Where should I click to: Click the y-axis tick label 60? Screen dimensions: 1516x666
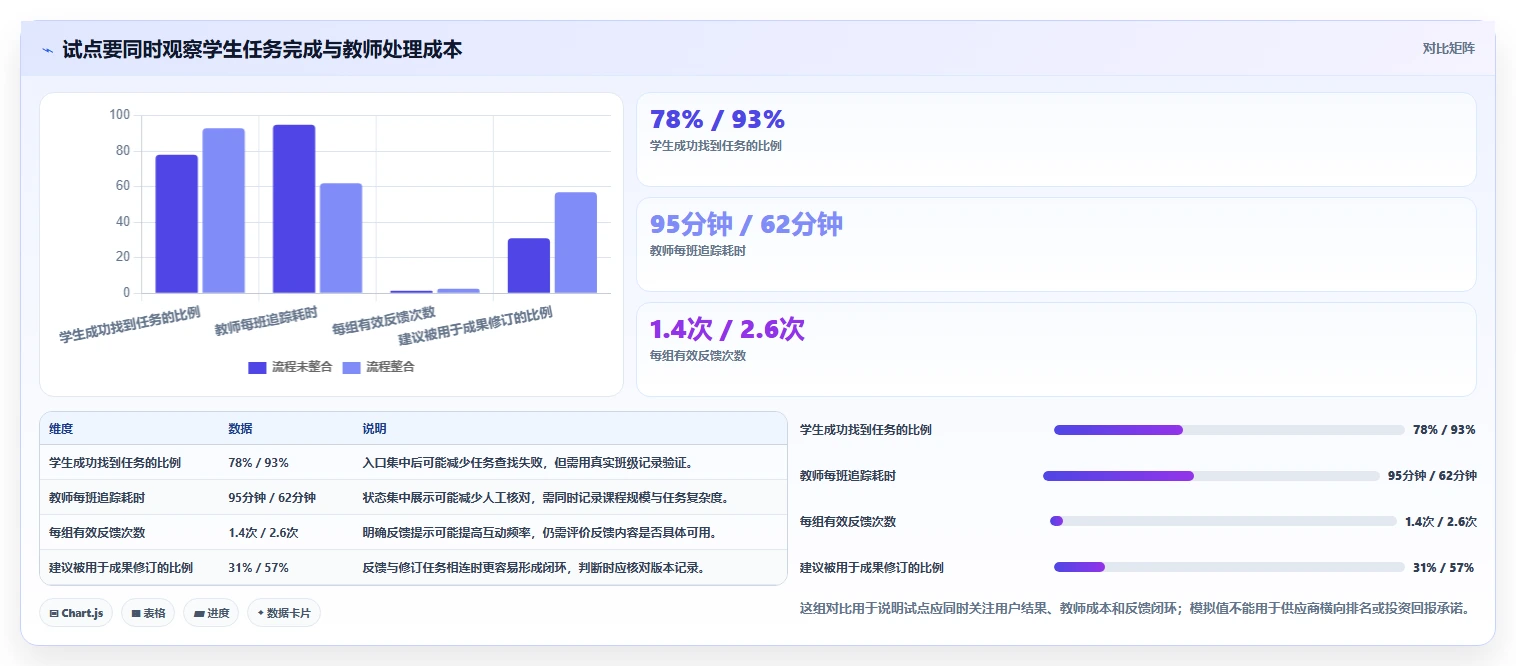point(123,186)
